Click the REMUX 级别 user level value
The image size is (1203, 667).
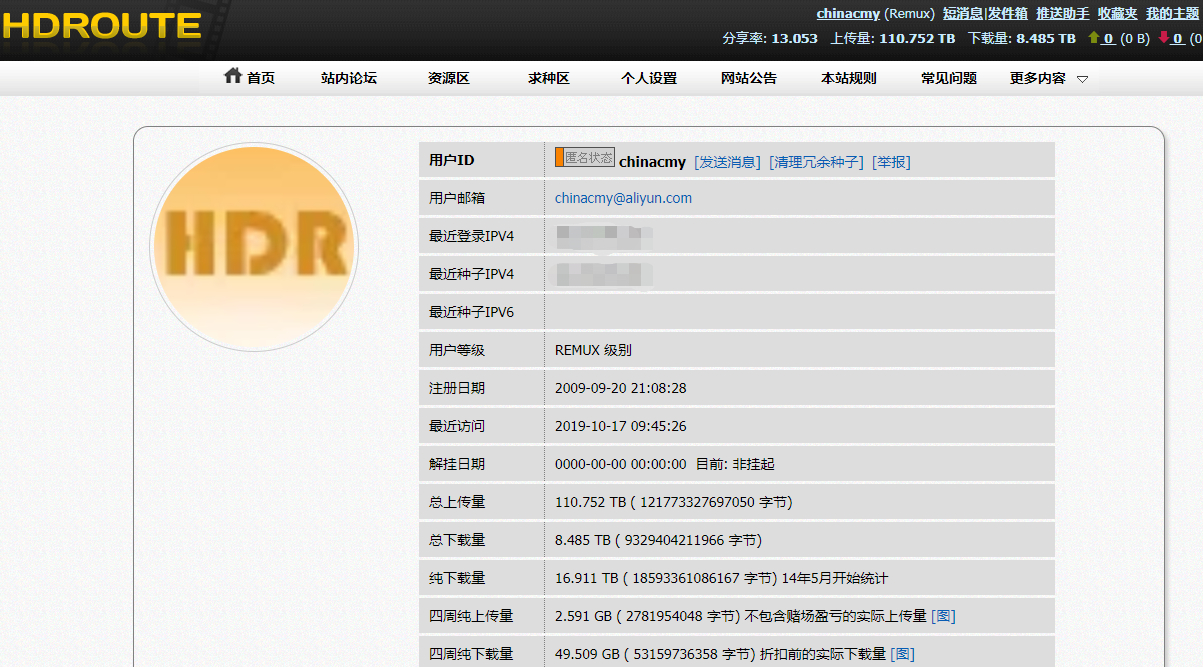coord(593,350)
